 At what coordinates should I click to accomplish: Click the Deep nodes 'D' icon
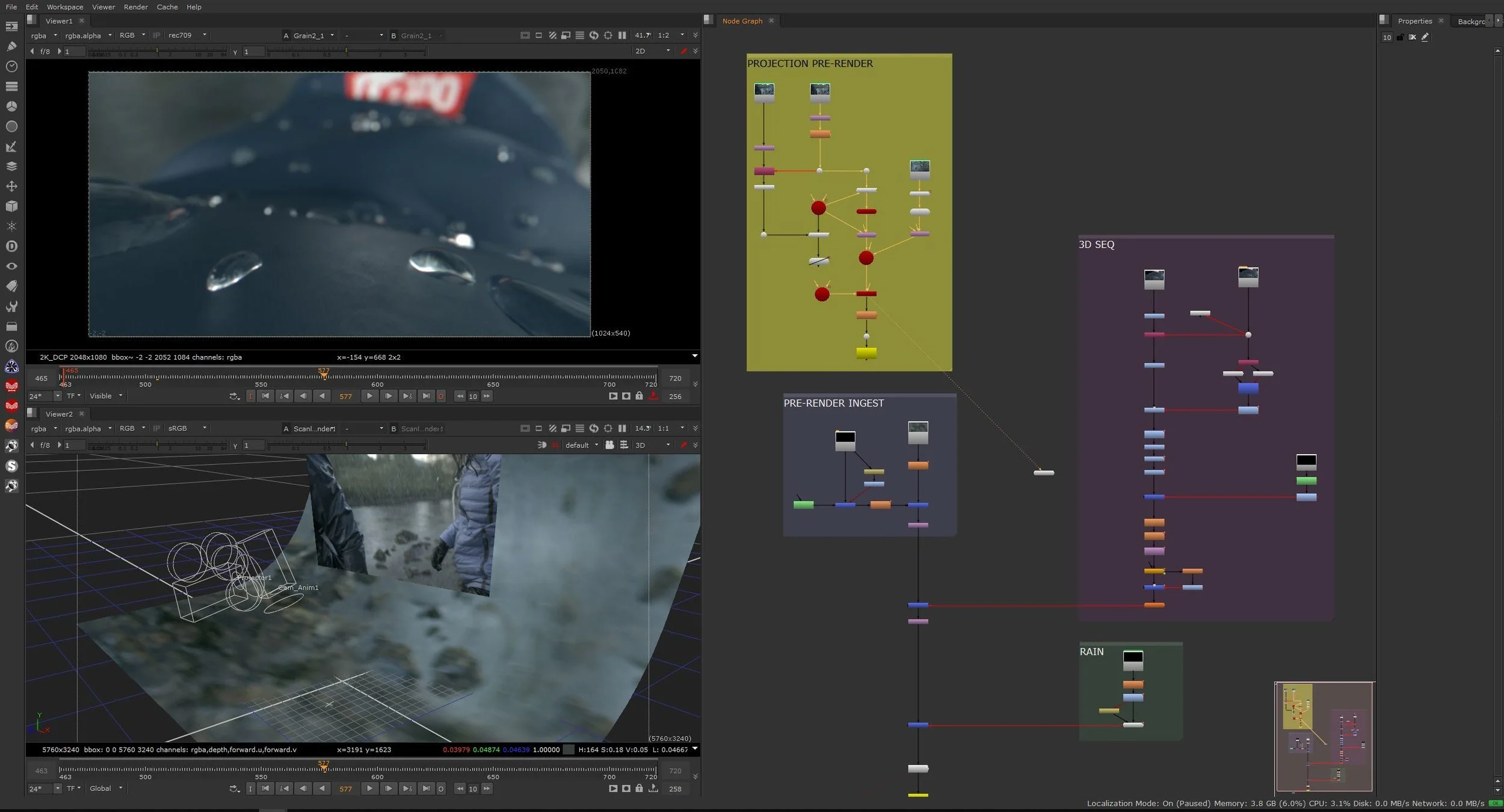pyautogui.click(x=11, y=246)
